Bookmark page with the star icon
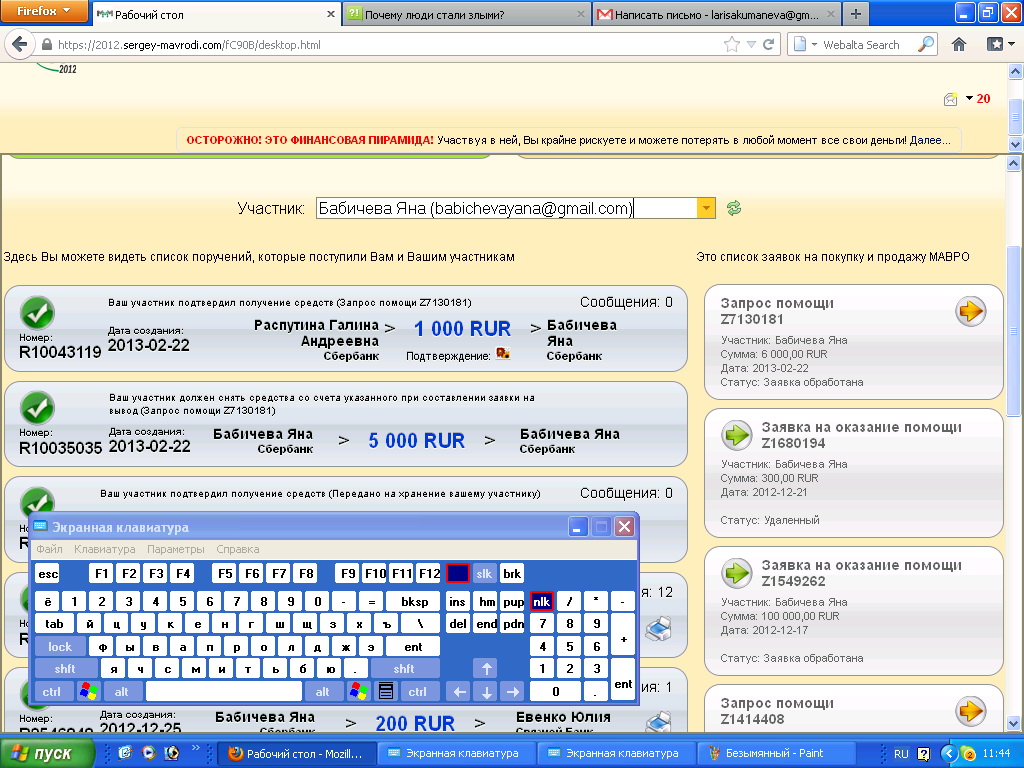The height and width of the screenshot is (768, 1024). [732, 44]
